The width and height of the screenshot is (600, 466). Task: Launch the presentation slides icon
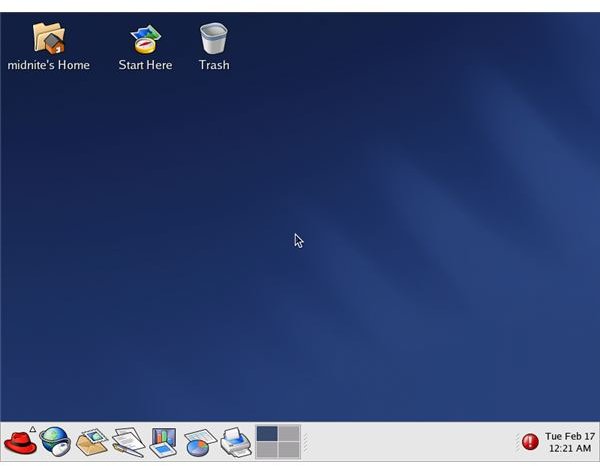click(x=163, y=442)
